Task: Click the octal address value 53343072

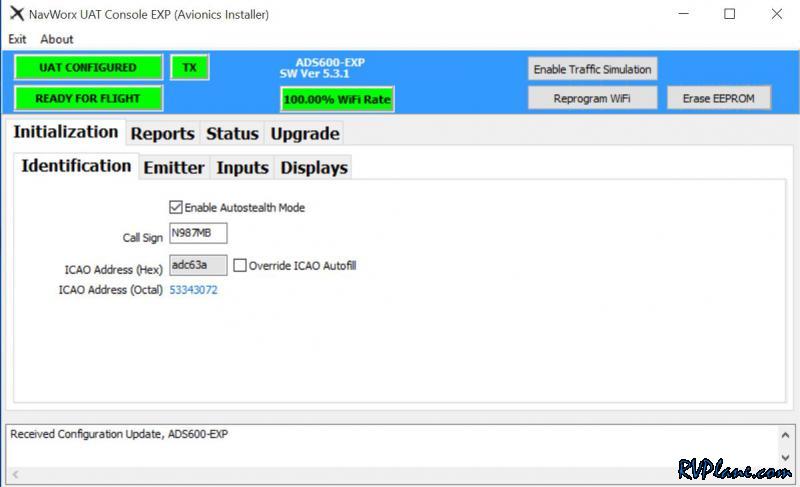Action: click(193, 290)
